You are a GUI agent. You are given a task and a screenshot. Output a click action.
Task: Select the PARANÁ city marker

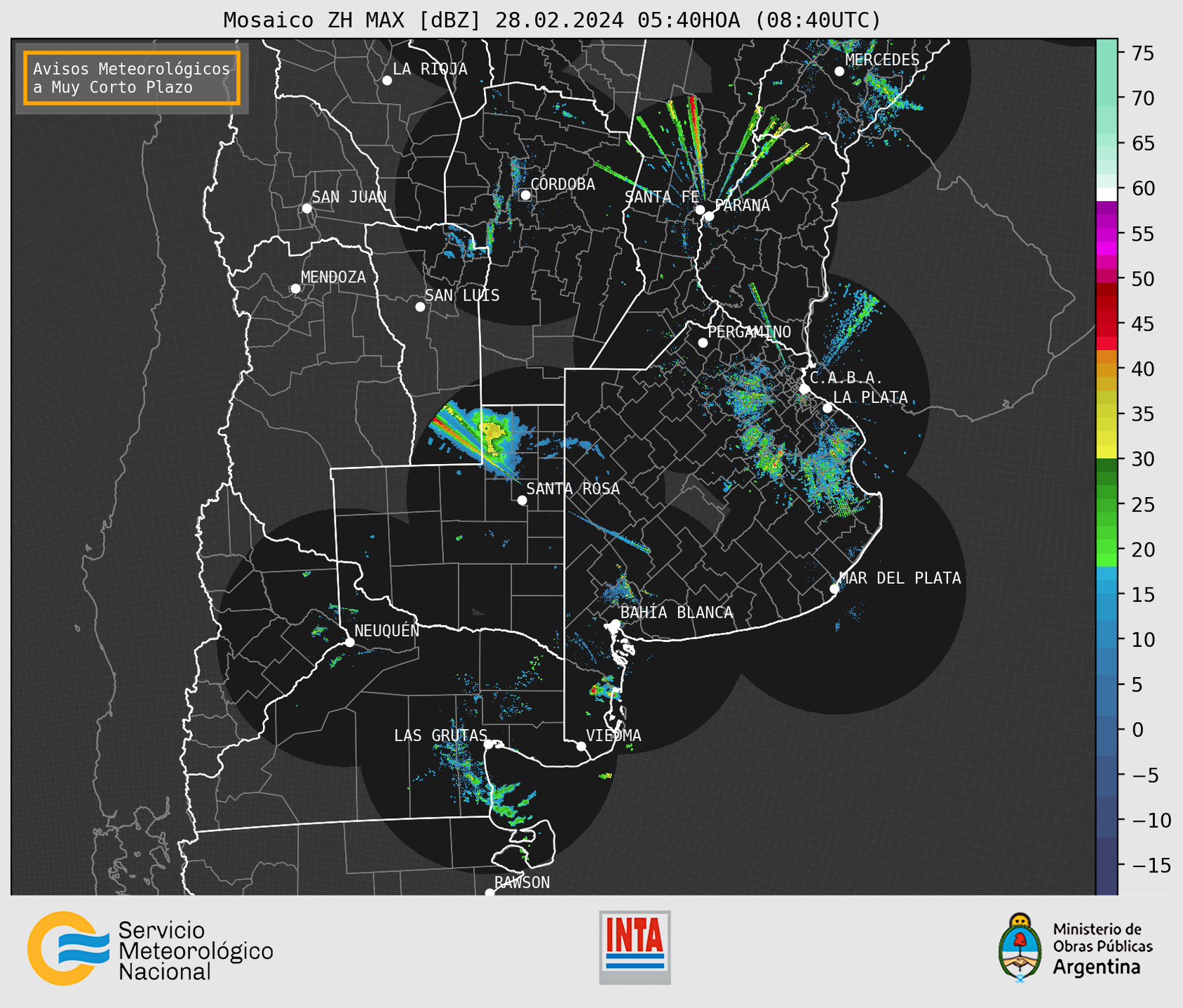709,216
